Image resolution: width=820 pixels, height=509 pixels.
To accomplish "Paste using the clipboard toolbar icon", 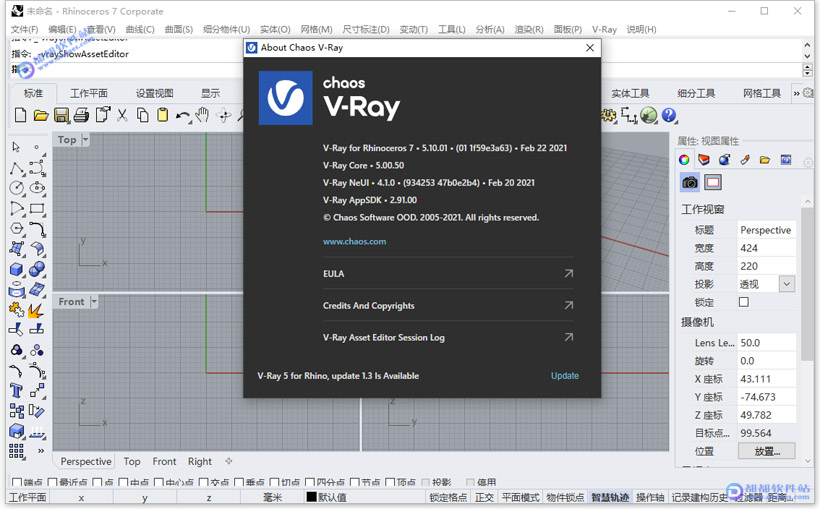I will click(x=163, y=115).
